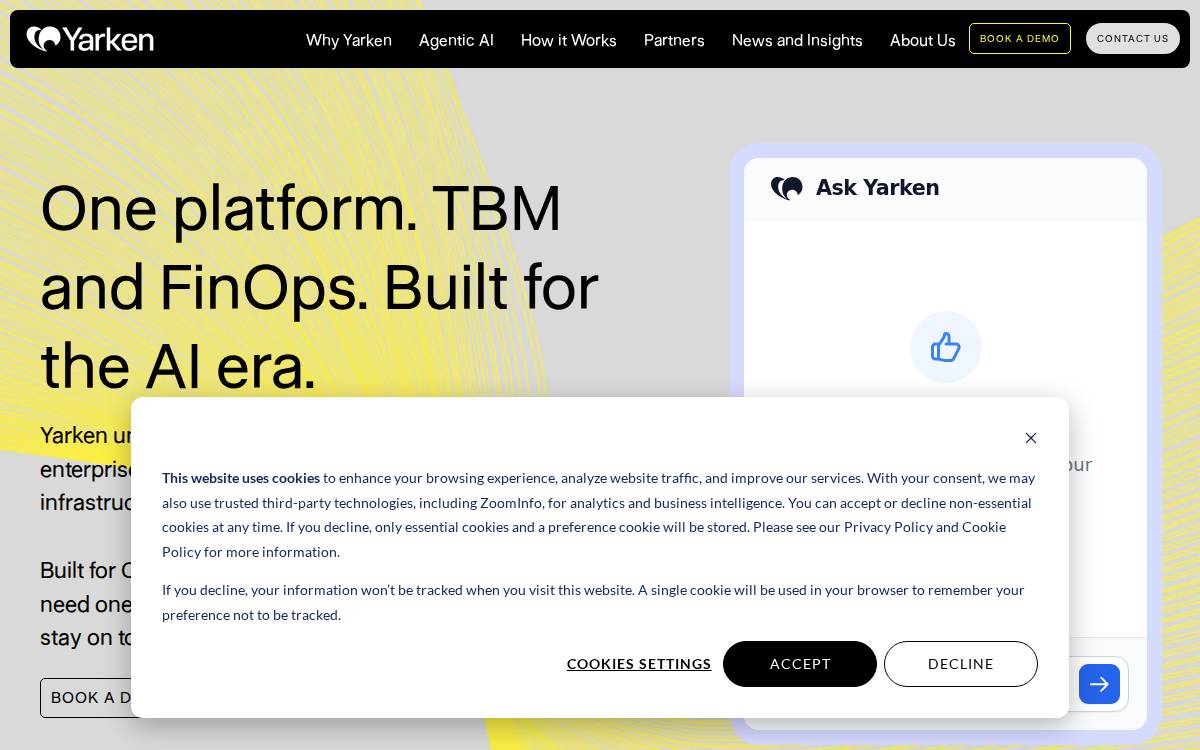Accept the website cookies

[x=800, y=664]
